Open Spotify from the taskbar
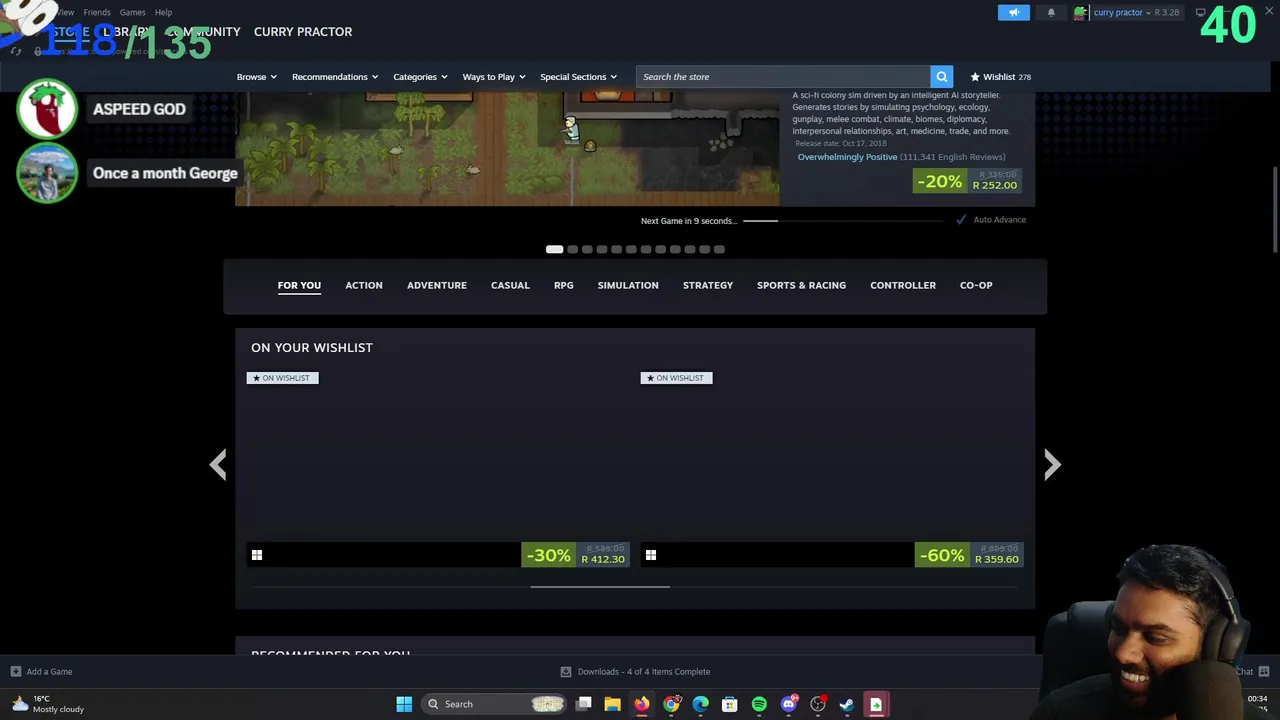This screenshot has width=1280, height=720. click(759, 704)
